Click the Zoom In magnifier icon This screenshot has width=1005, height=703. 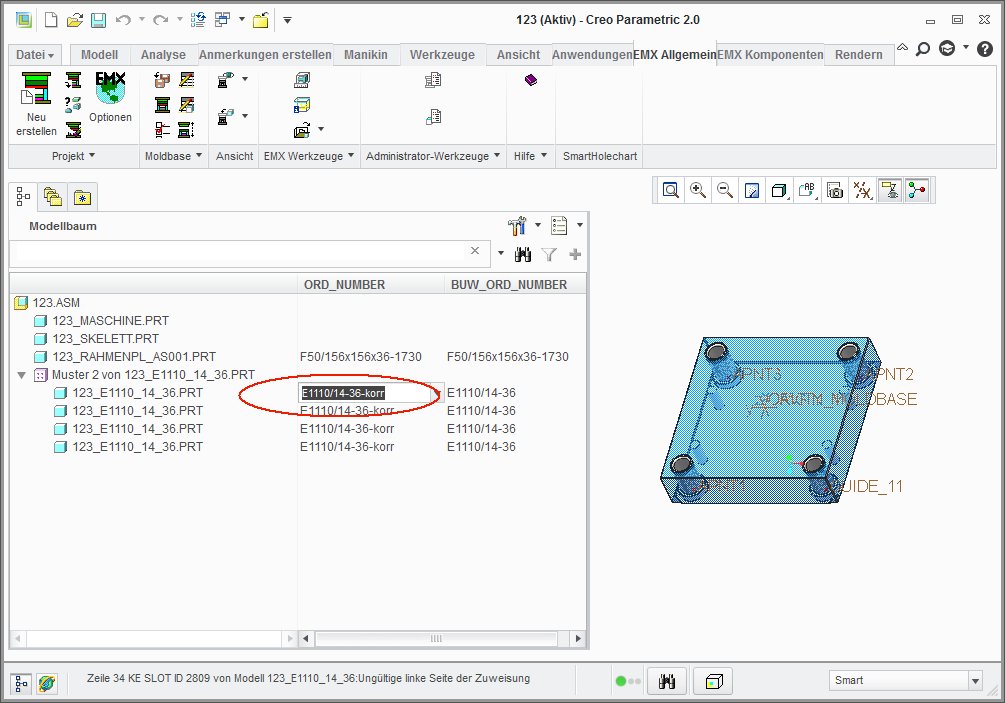pyautogui.click(x=698, y=190)
